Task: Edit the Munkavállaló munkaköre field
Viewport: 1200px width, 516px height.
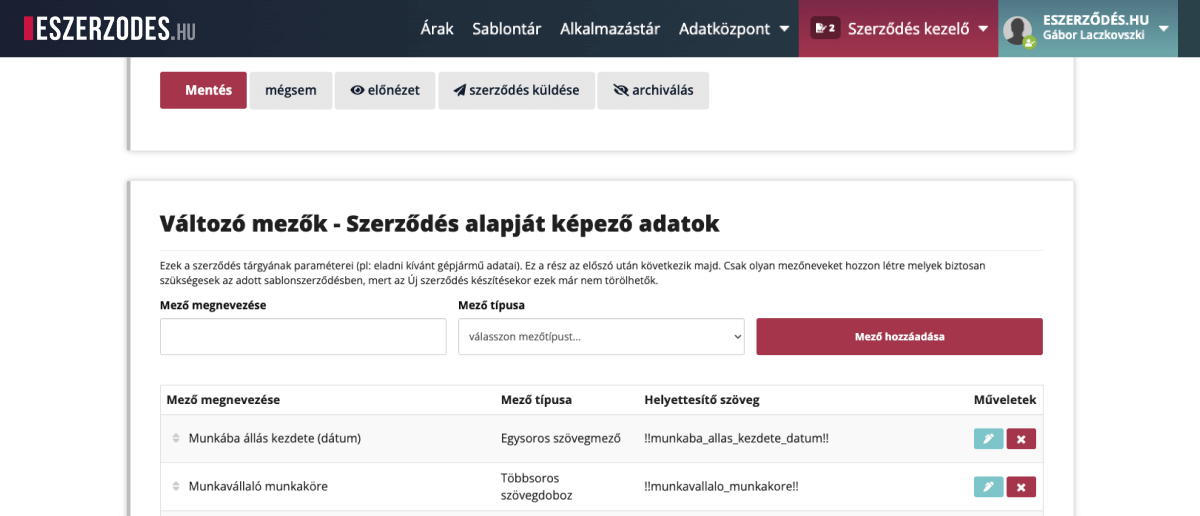Action: coord(988,487)
